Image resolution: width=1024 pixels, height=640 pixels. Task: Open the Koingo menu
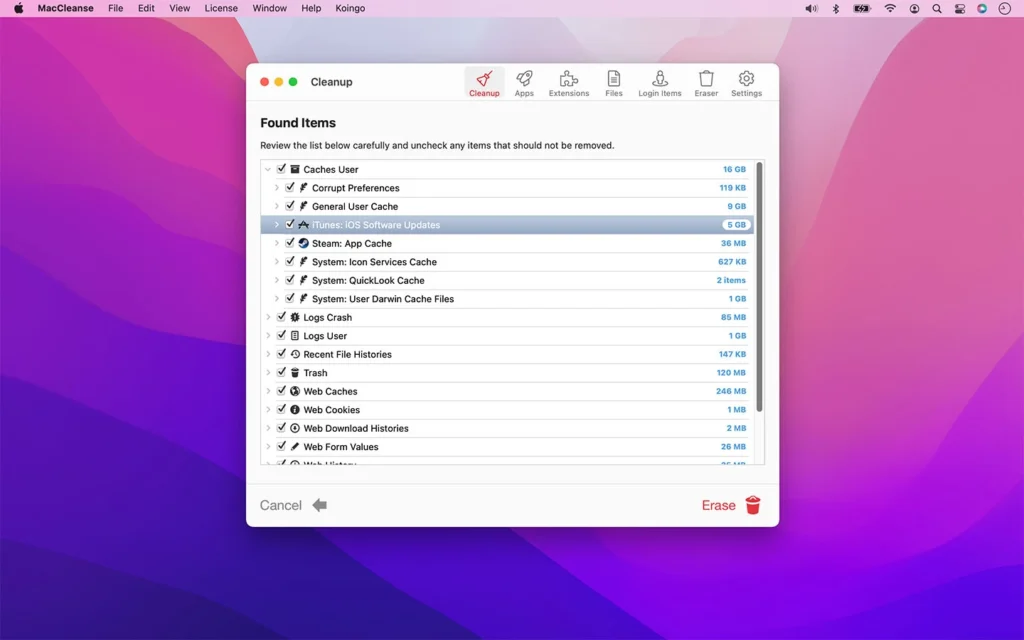tap(349, 8)
